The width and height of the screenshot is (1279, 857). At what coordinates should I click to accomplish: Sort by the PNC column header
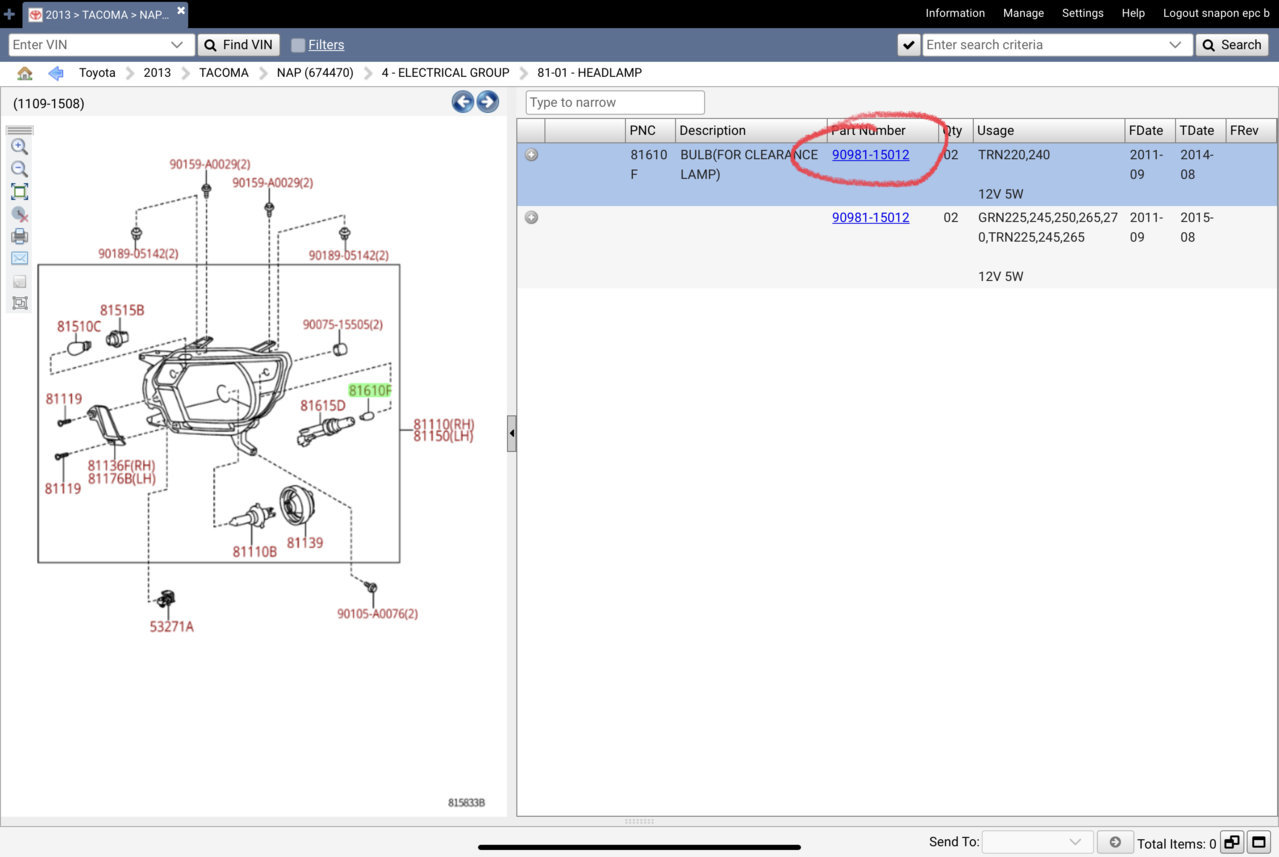[x=650, y=131]
